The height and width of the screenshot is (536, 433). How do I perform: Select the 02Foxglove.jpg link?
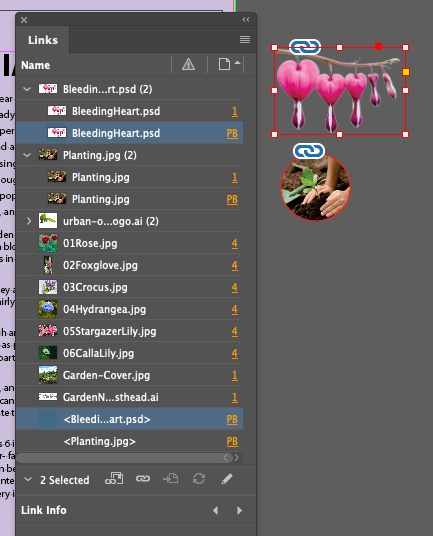point(130,265)
